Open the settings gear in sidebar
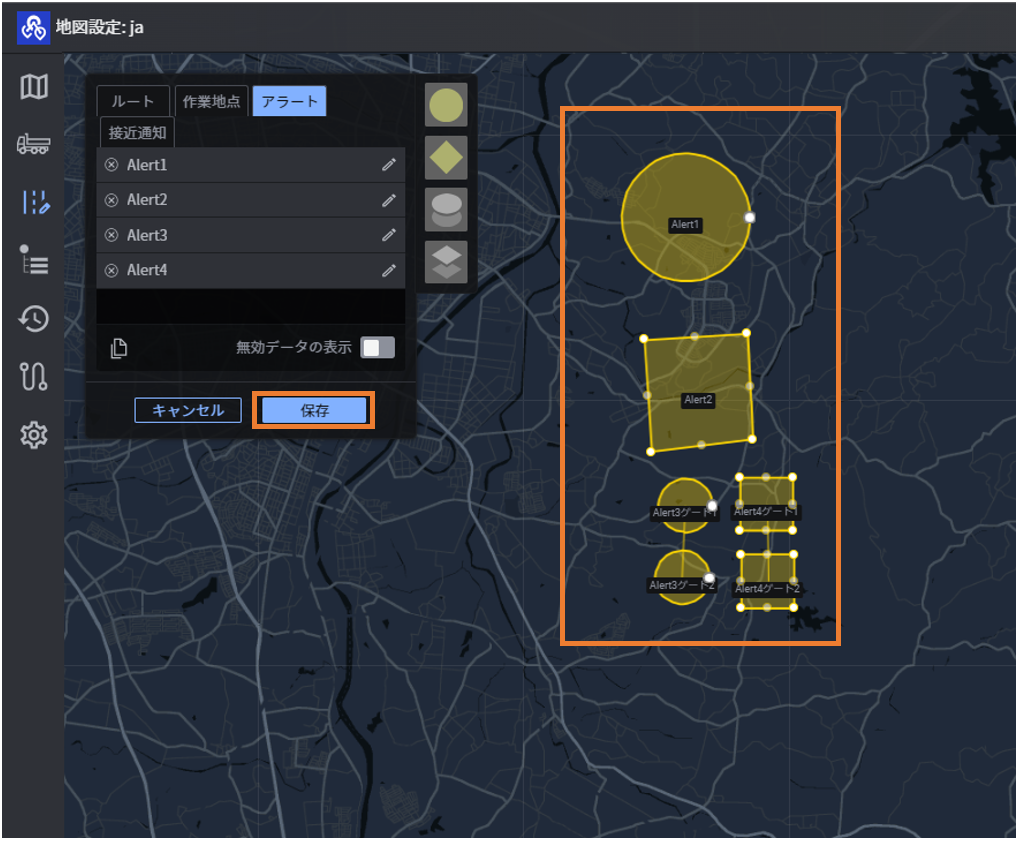Image resolution: width=1020 pixels, height=842 pixels. pos(34,435)
